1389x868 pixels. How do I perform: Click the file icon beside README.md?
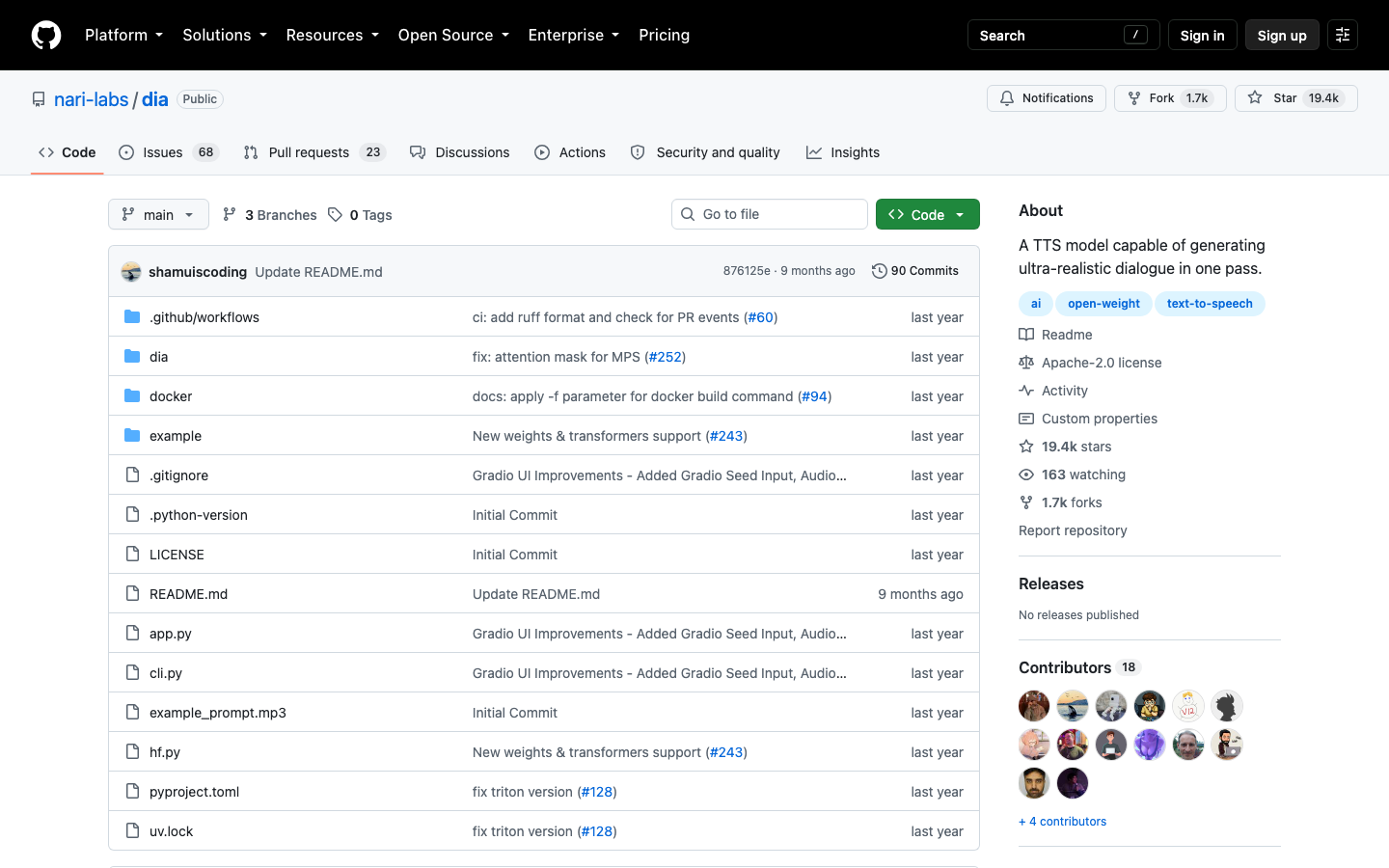tap(132, 594)
